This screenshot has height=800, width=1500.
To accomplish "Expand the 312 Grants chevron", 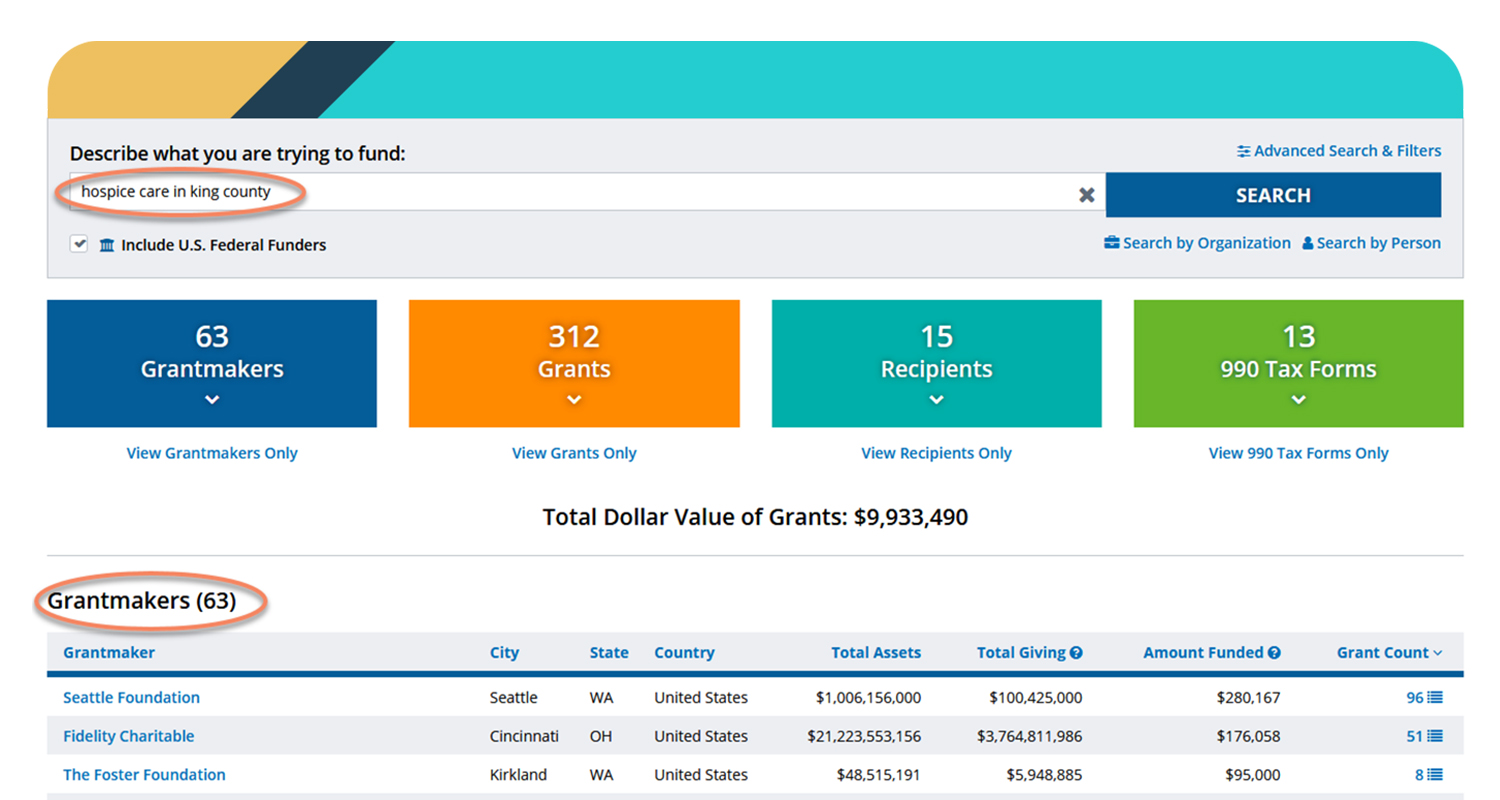I will 573,399.
